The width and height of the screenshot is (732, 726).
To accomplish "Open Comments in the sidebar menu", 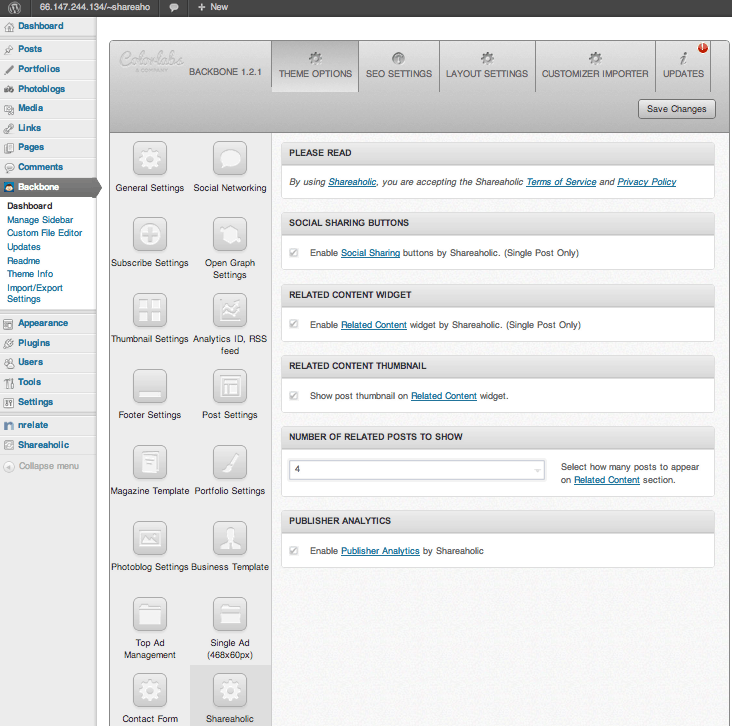I will pos(48,167).
